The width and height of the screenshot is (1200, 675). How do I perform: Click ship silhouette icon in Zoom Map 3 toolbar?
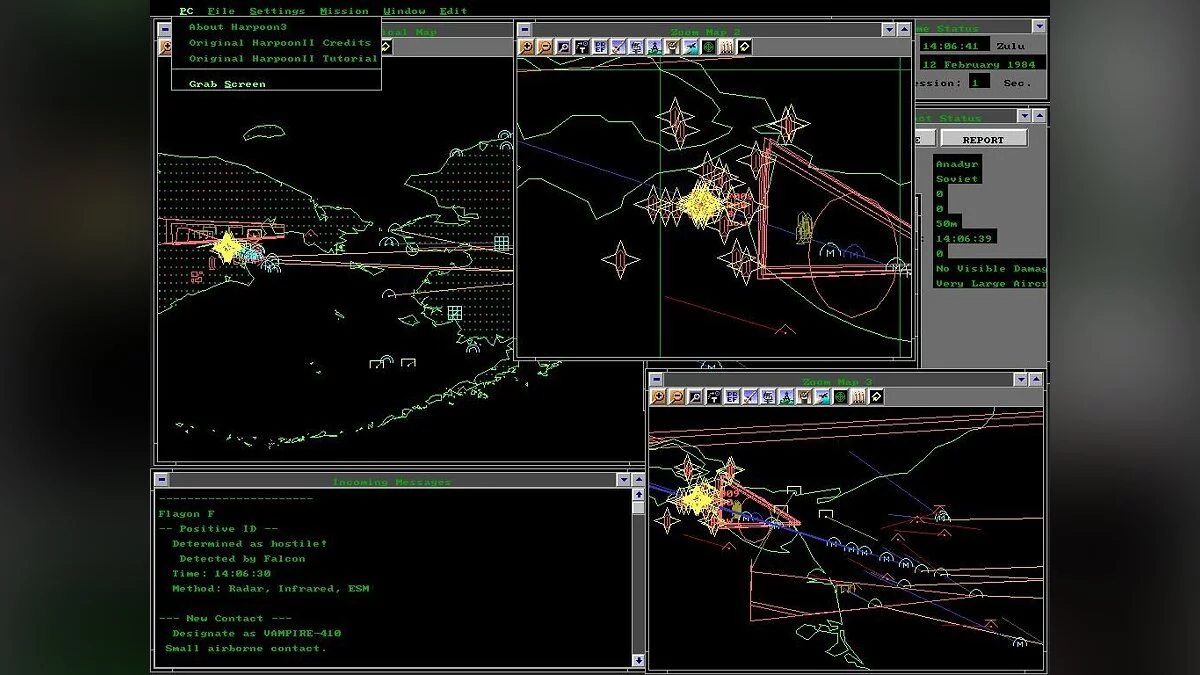pyautogui.click(x=787, y=397)
